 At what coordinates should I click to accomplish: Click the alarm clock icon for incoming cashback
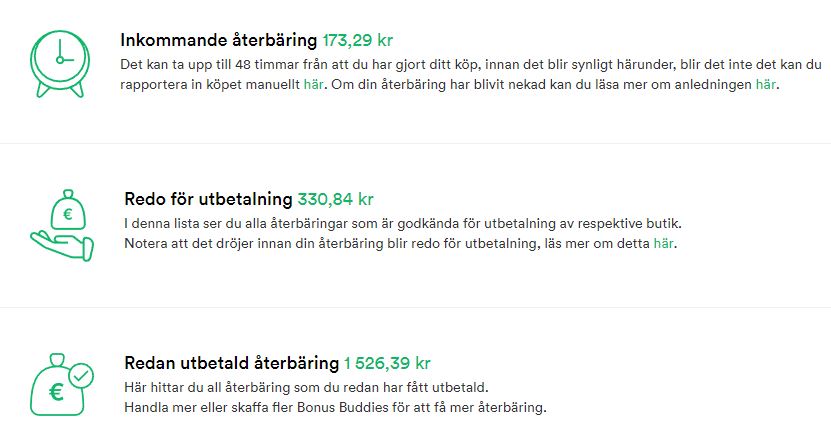point(60,64)
